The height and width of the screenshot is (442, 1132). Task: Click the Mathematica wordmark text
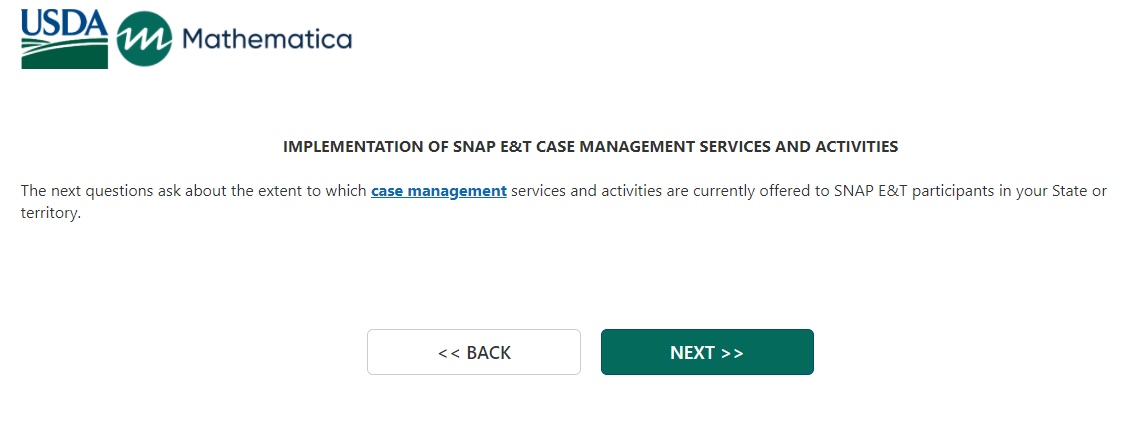(267, 40)
